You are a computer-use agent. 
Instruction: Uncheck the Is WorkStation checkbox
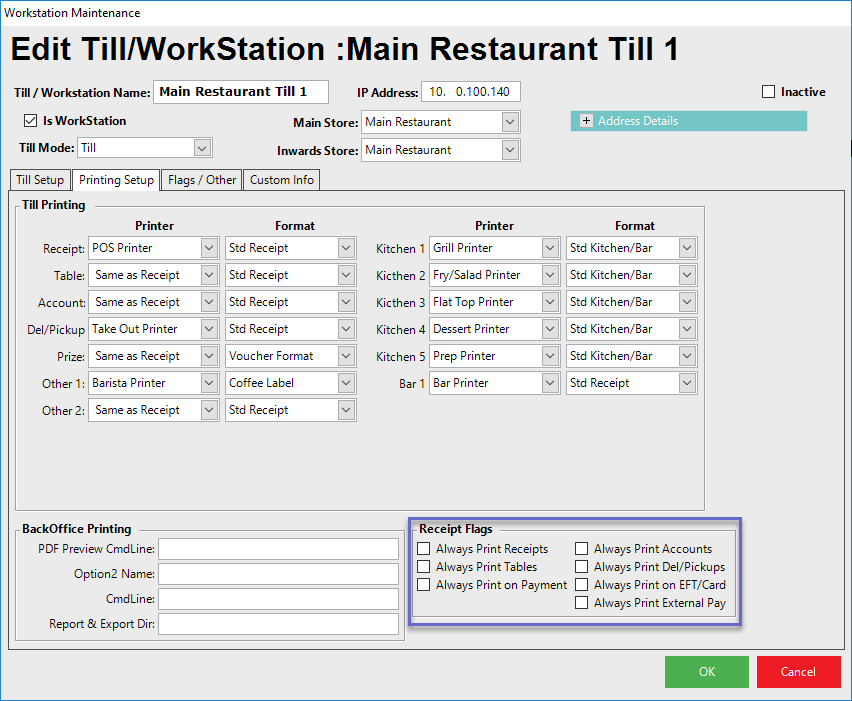(30, 121)
